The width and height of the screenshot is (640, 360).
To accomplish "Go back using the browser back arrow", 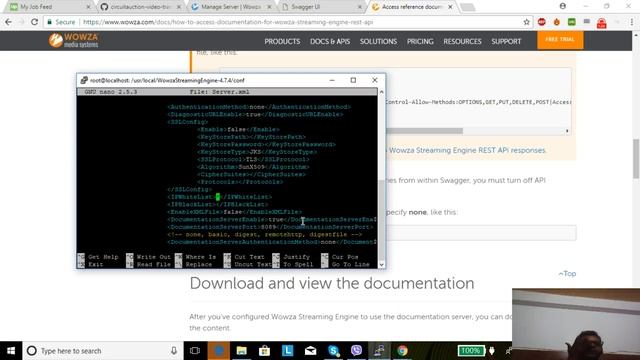I will pos(9,22).
